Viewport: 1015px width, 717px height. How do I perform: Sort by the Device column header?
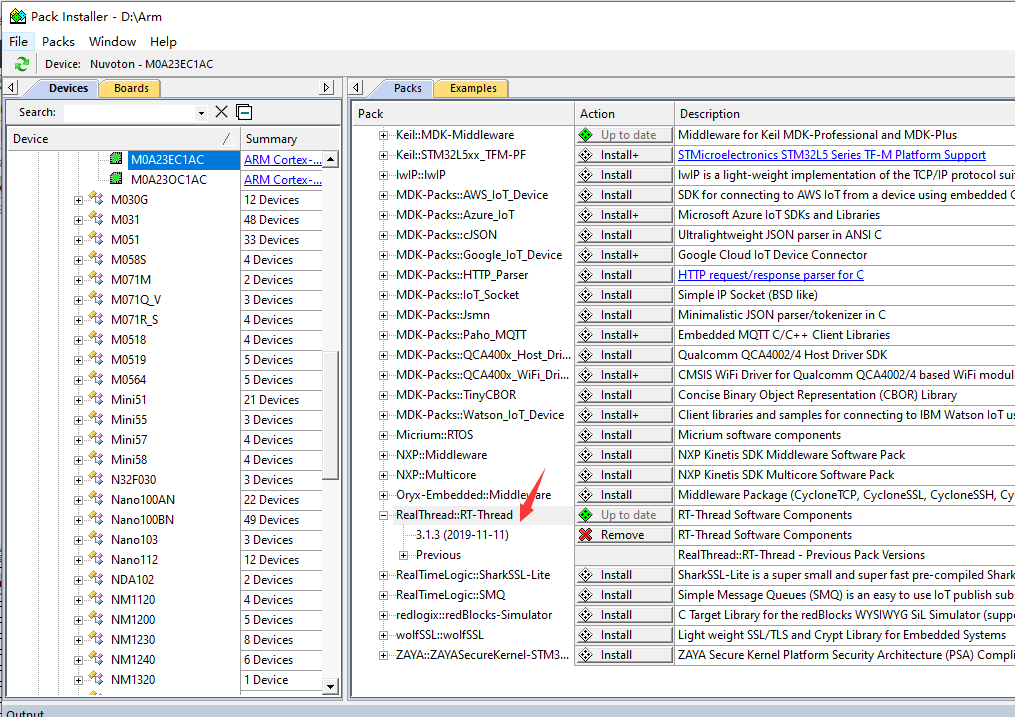click(123, 138)
